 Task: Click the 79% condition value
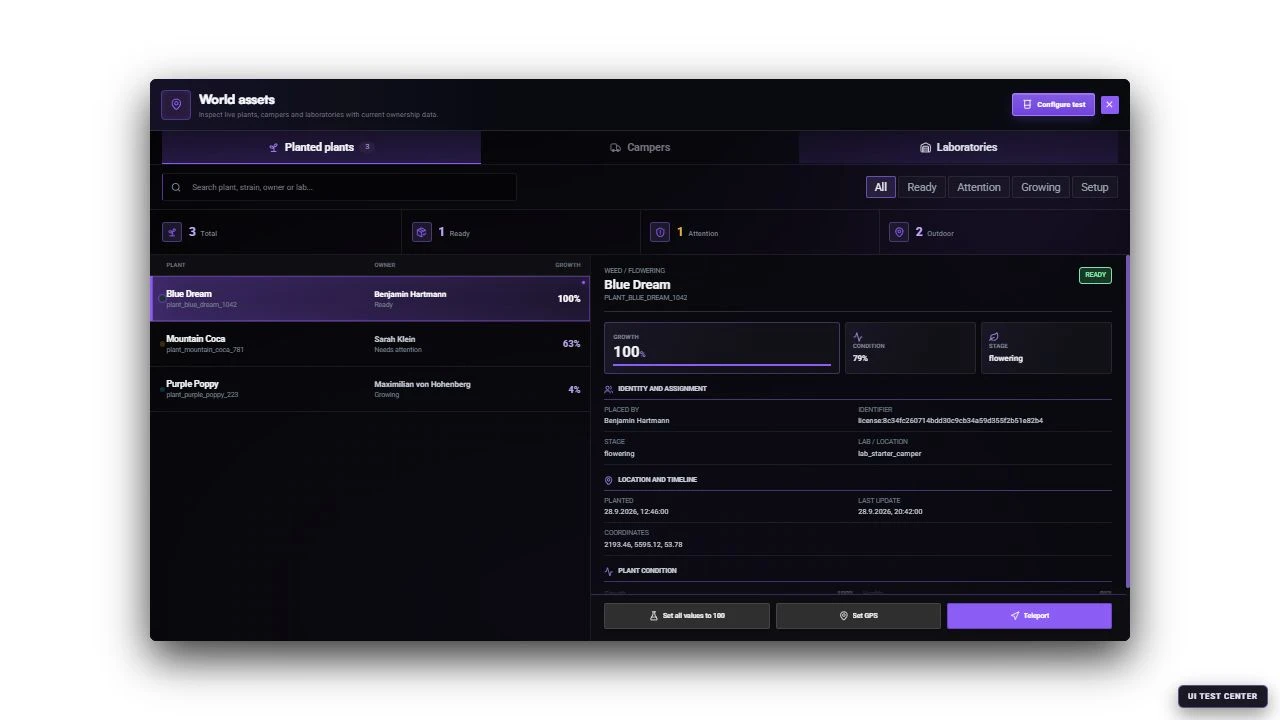pyautogui.click(x=860, y=358)
